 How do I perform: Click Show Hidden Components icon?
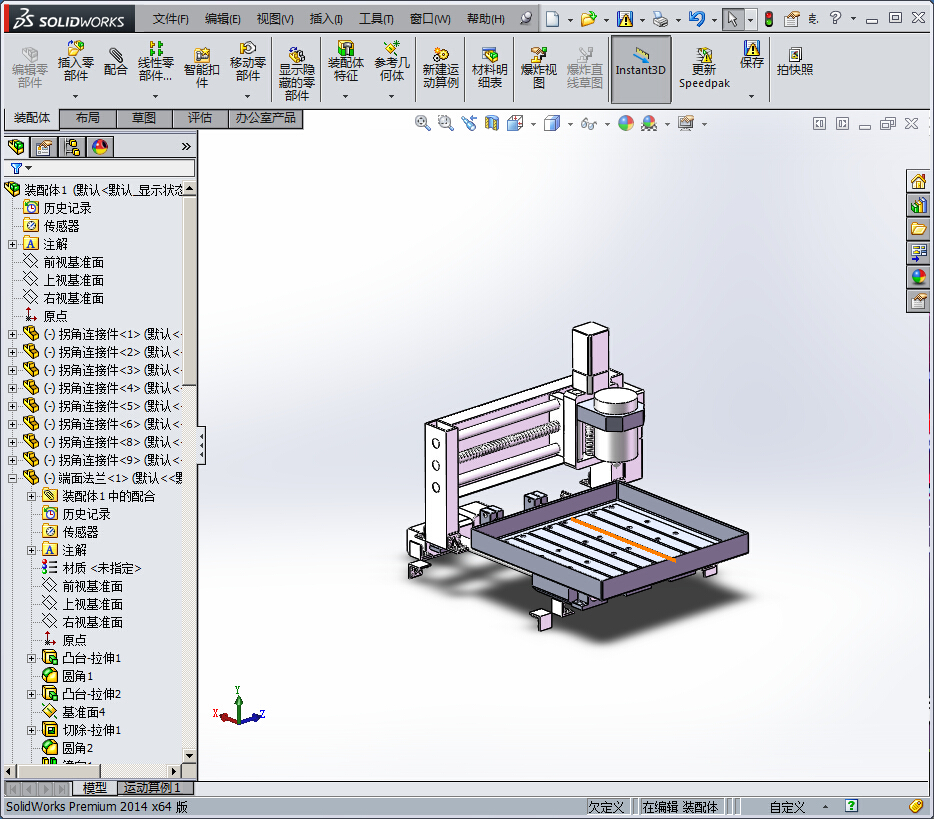[297, 73]
